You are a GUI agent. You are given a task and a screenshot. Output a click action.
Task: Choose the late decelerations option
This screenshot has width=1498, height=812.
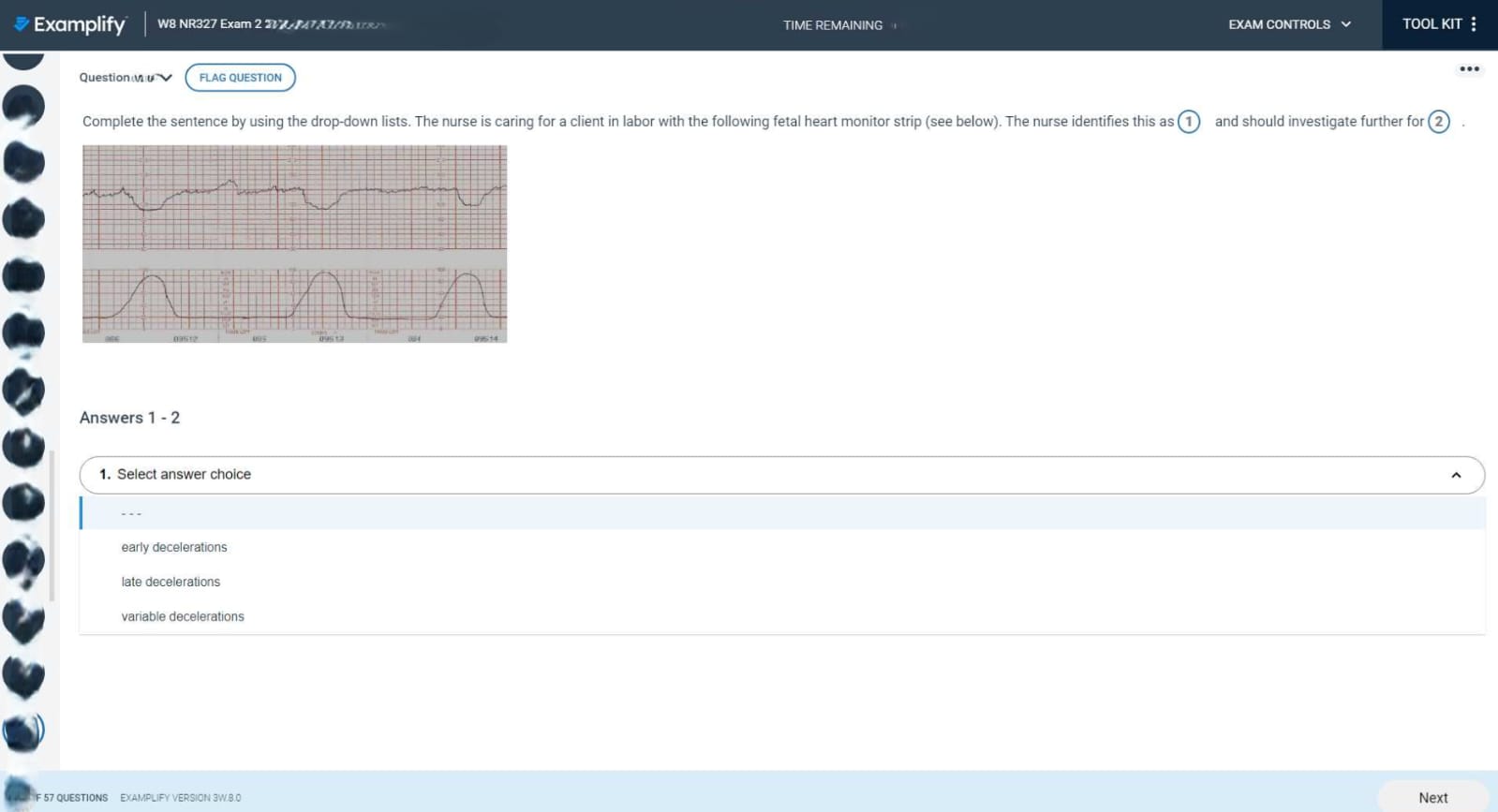click(171, 582)
